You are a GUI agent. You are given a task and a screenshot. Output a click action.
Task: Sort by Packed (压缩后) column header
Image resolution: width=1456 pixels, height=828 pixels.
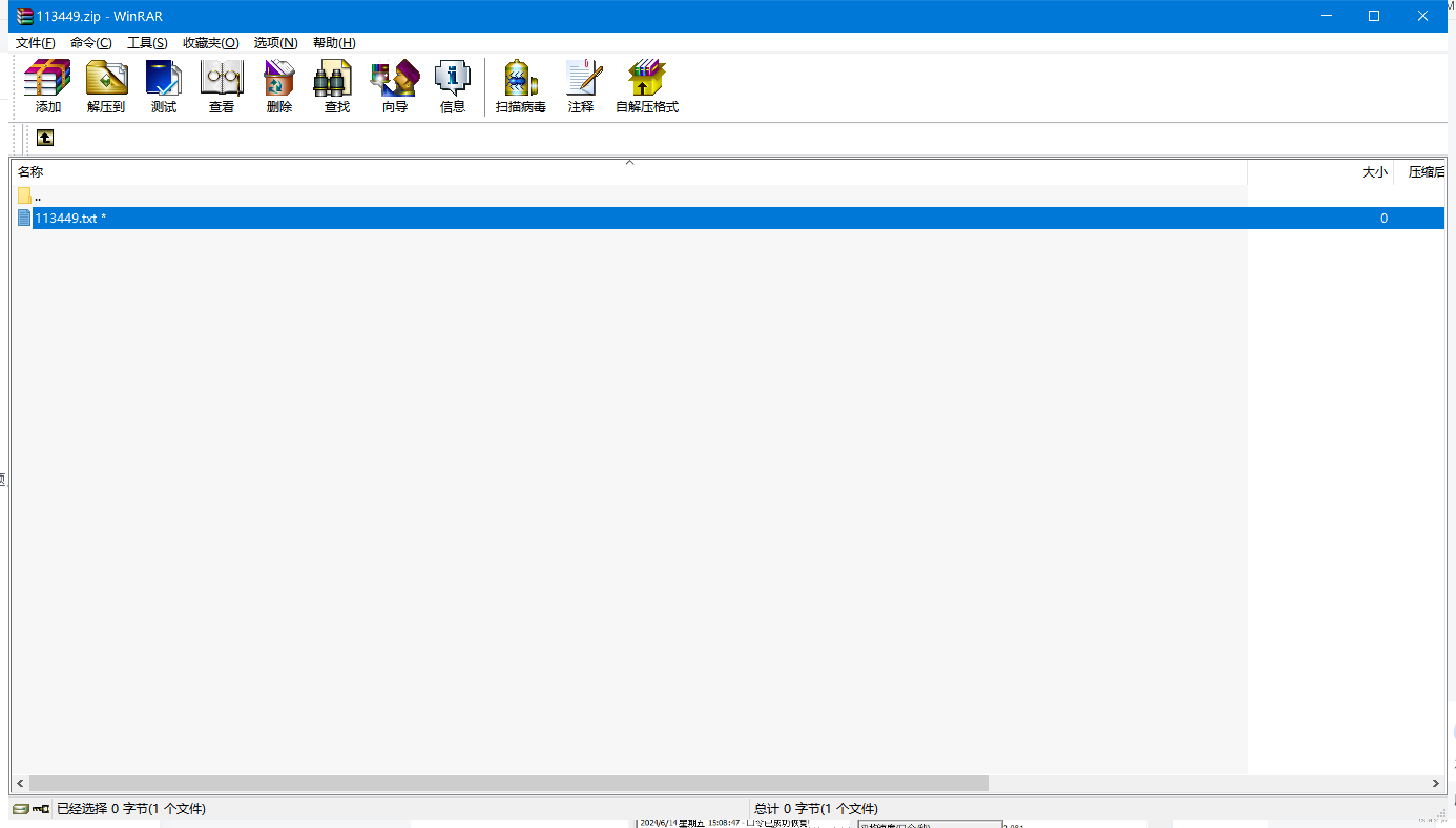[x=1420, y=172]
